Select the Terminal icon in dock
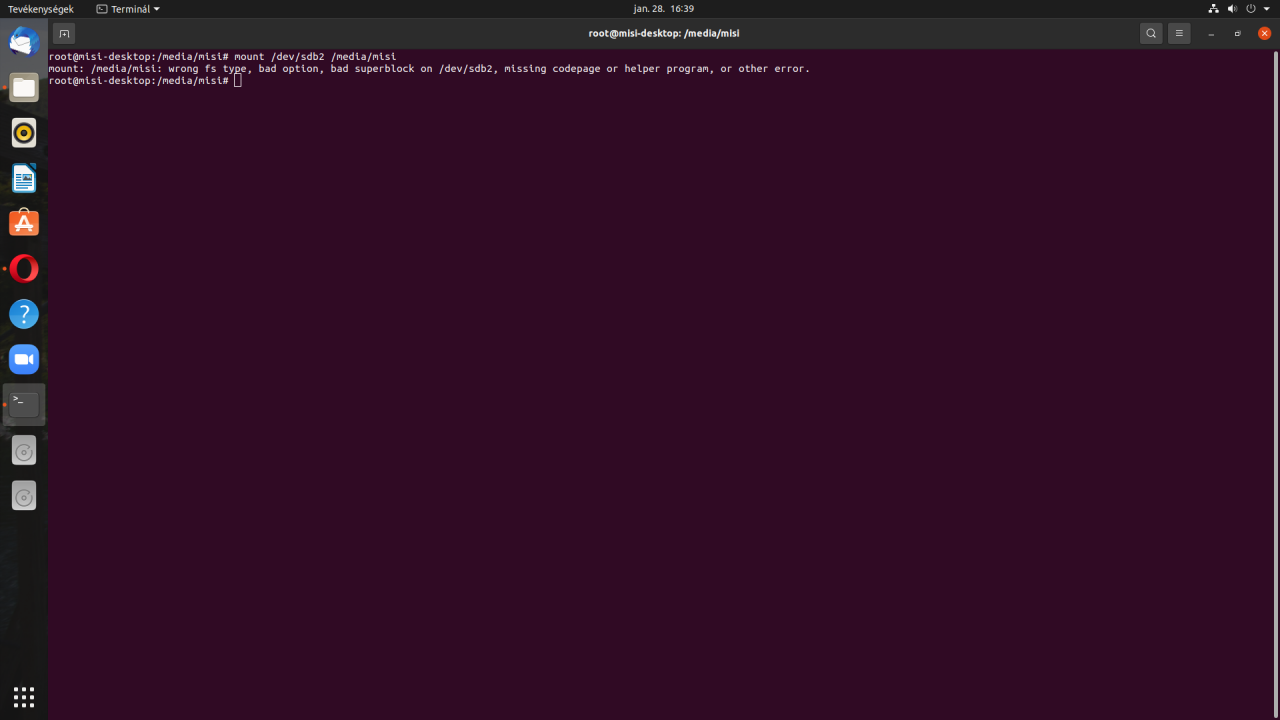The width and height of the screenshot is (1280, 720). pos(24,404)
